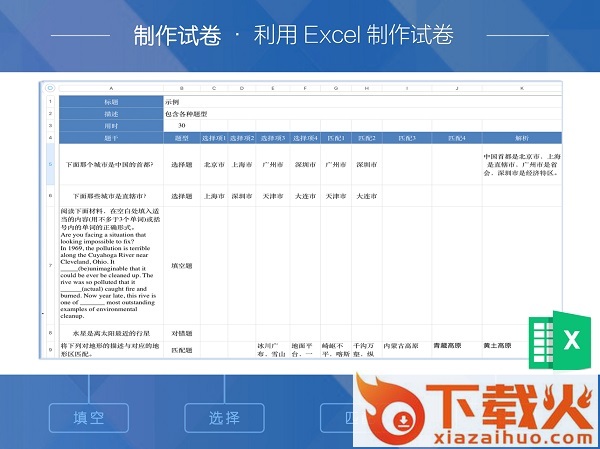Click the explanation cell starting 中国首都是北京市
Image resolution: width=600 pixels, height=449 pixels.
pyautogui.click(x=522, y=165)
